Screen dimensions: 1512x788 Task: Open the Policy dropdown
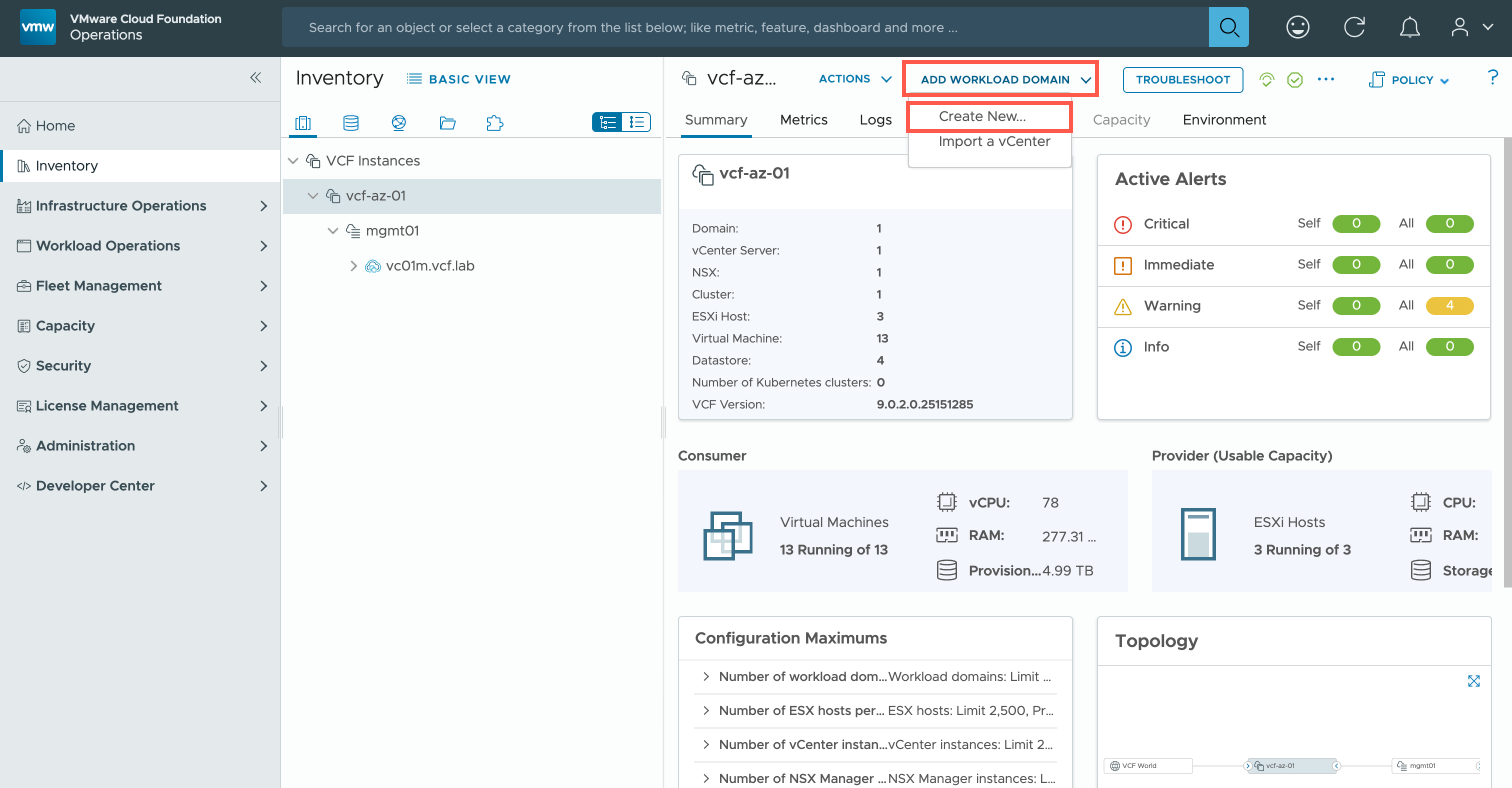pyautogui.click(x=1411, y=80)
